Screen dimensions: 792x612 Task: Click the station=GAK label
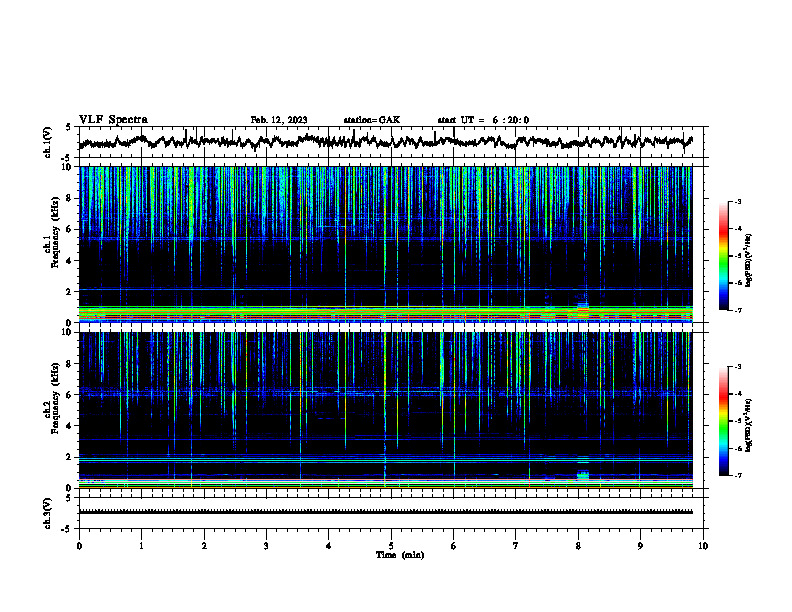(372, 120)
